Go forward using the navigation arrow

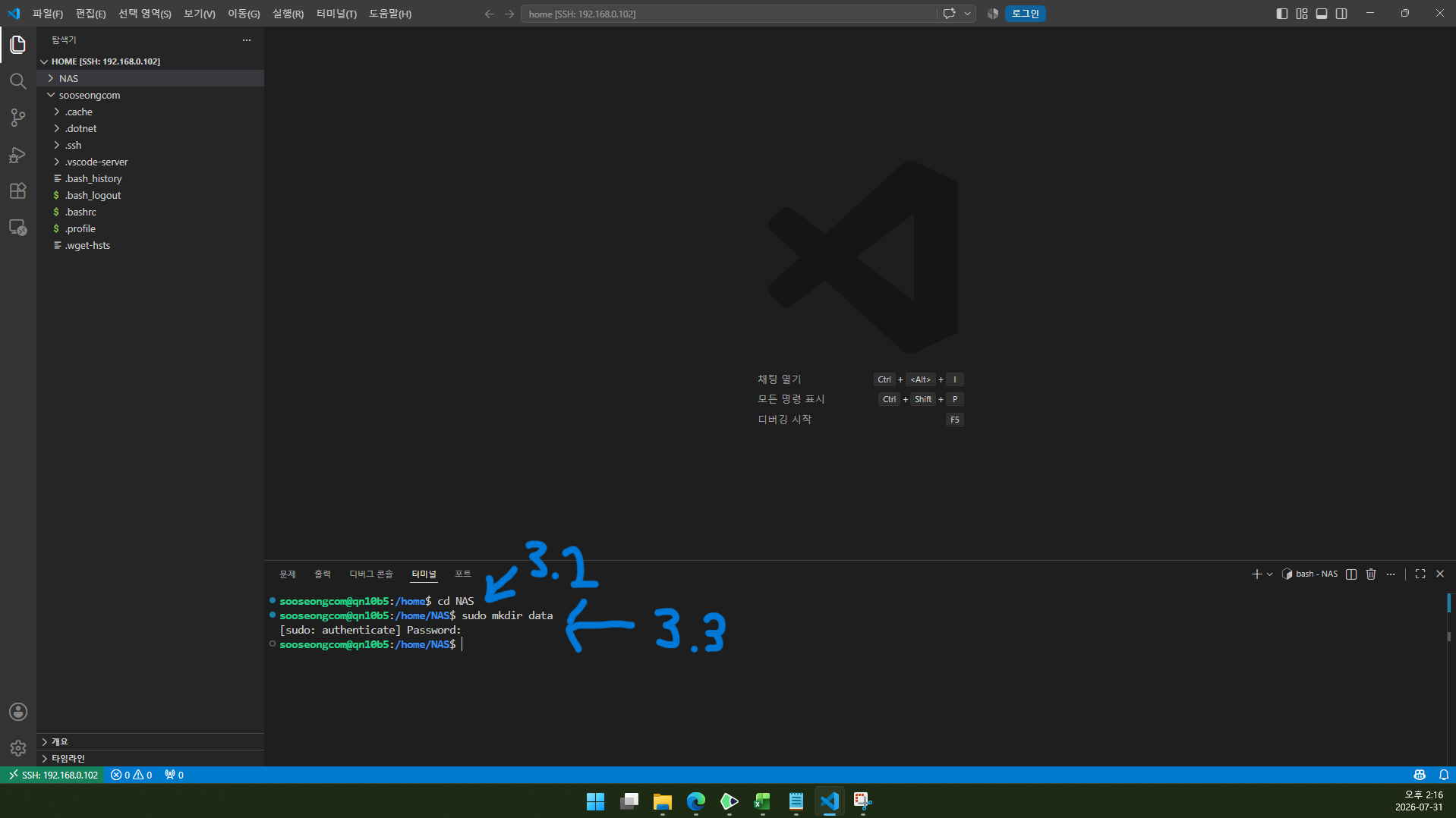point(509,14)
